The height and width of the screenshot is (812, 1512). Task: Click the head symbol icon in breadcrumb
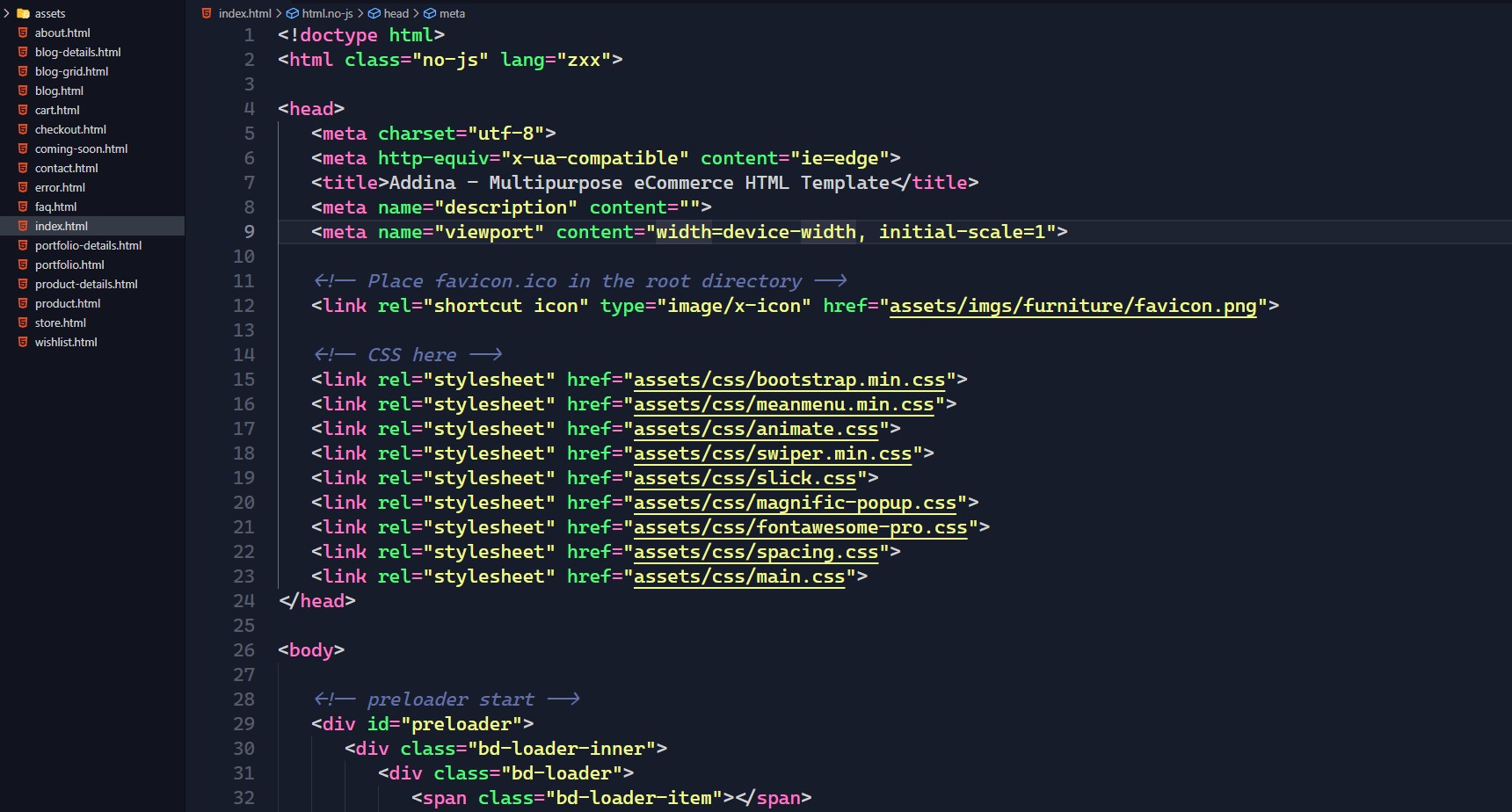374,13
